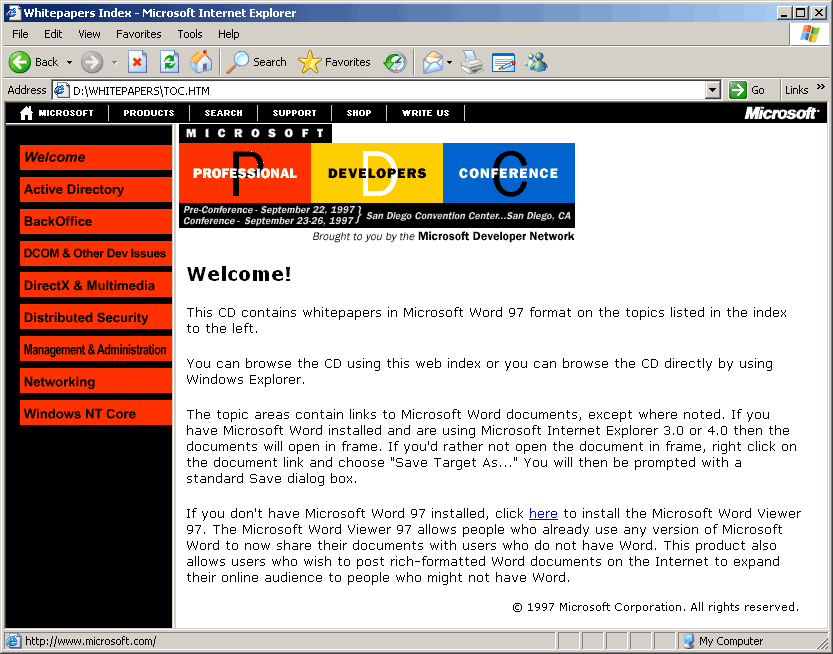Click SHOP in the black navbar
The height and width of the screenshot is (654, 833).
coord(359,113)
